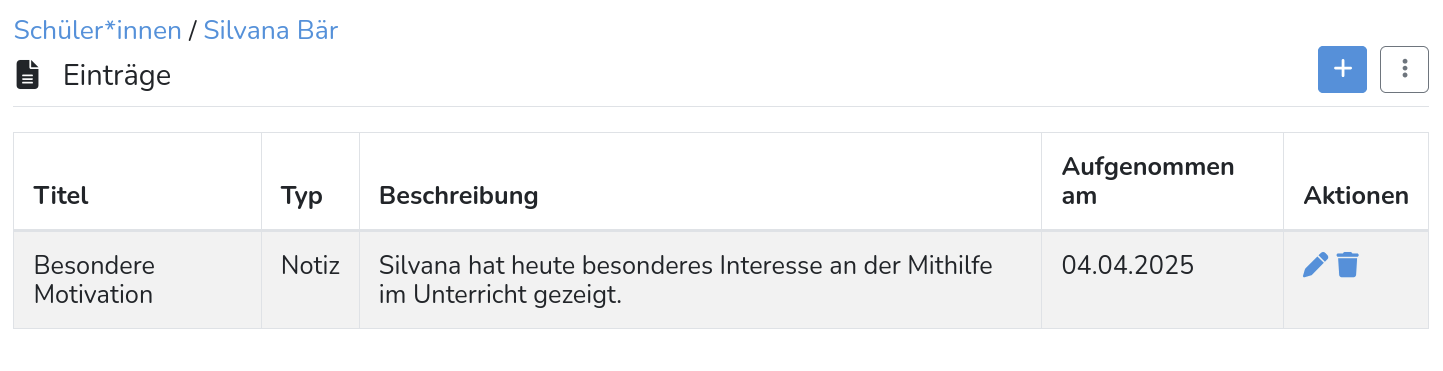Go back to Schüler*innen breadcrumb link
This screenshot has width=1443, height=371.
(97, 30)
